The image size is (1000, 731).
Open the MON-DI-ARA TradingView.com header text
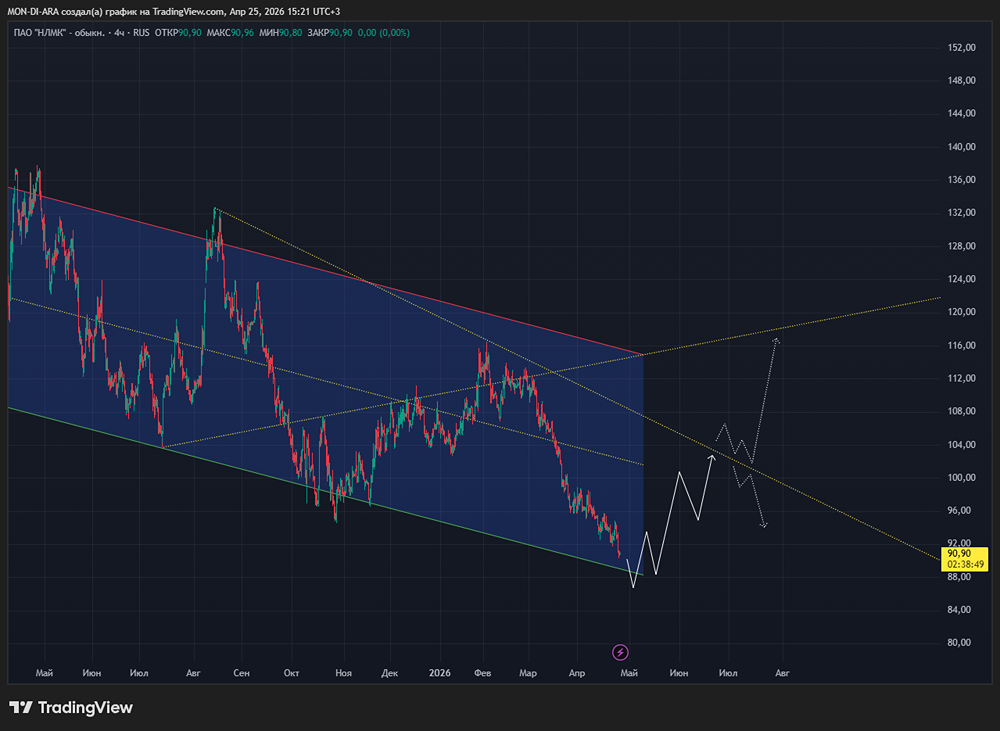click(174, 10)
